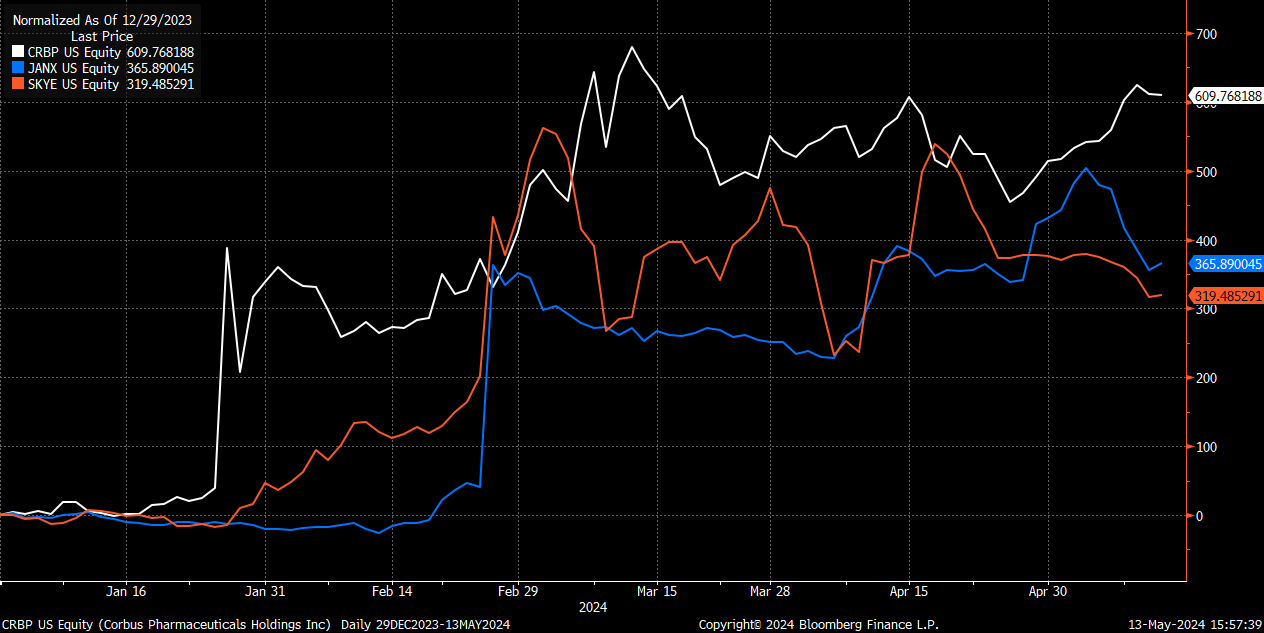Image resolution: width=1264 pixels, height=633 pixels.
Task: Click the Mar 28 date axis label
Action: (x=769, y=591)
